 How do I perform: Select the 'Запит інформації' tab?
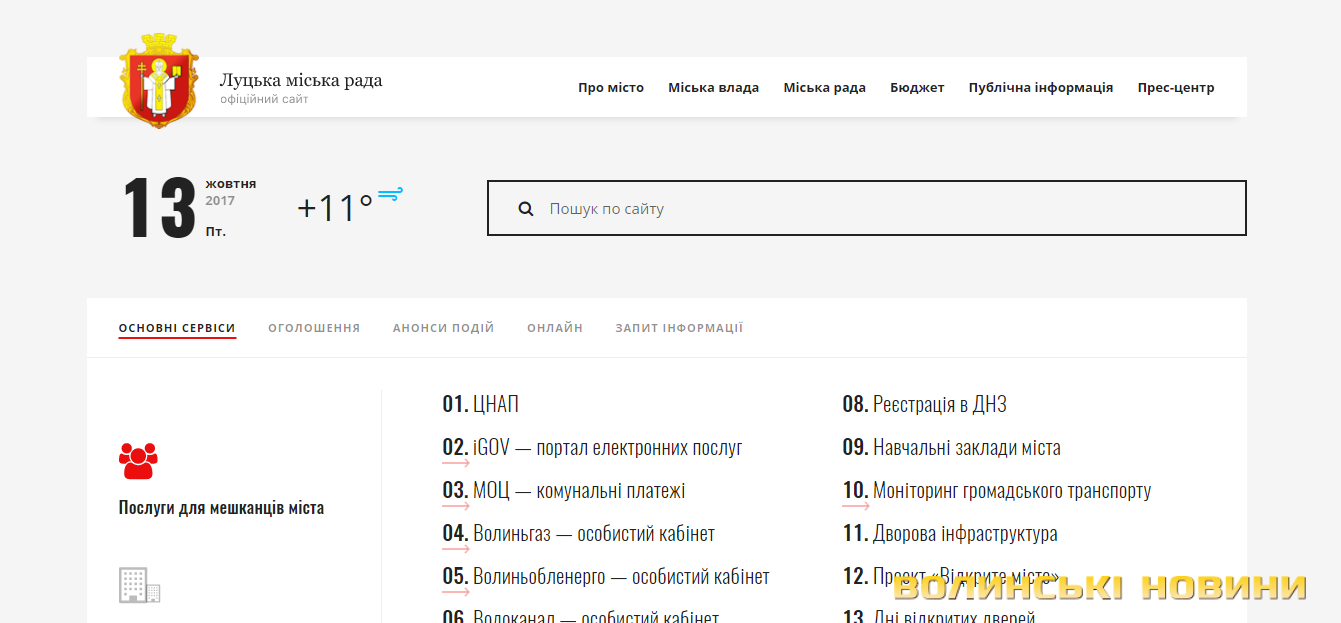pos(679,328)
